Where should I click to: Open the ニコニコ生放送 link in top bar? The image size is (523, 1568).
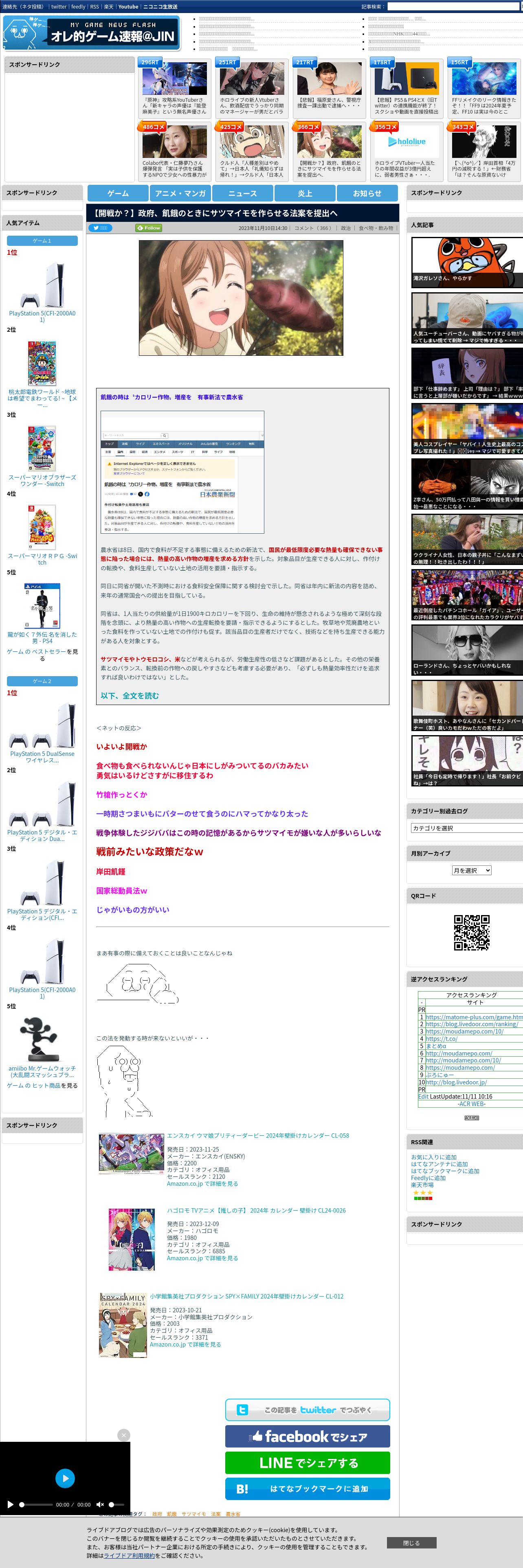(160, 7)
